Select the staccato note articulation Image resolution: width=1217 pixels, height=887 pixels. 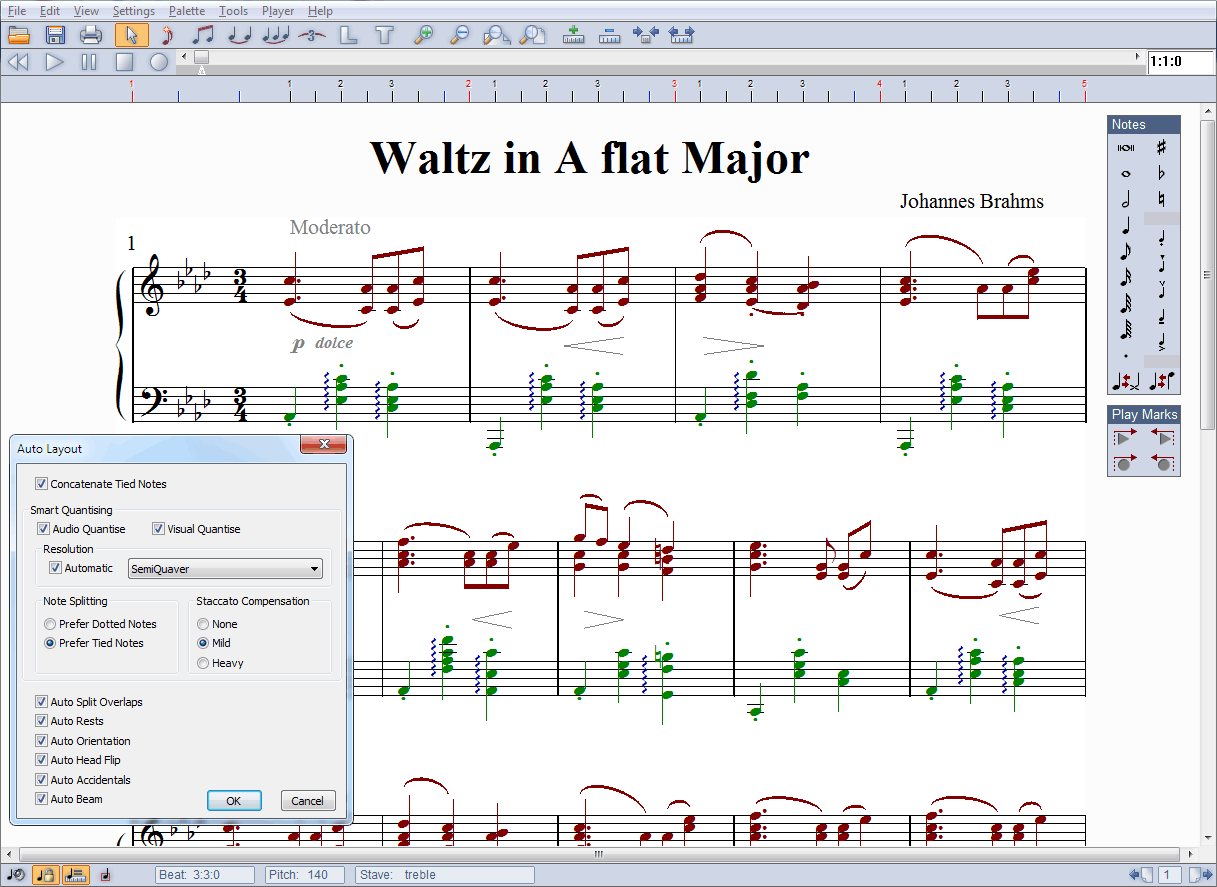coord(1161,239)
